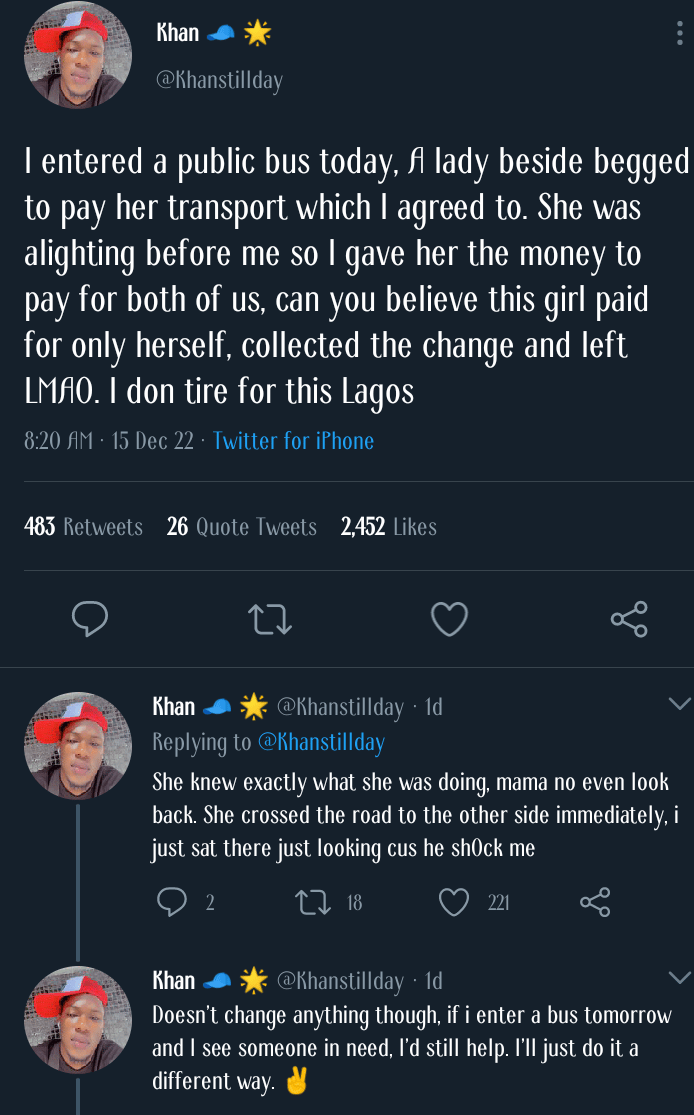Reply to the main tweet
Screen dimensions: 694x1115
tap(90, 619)
